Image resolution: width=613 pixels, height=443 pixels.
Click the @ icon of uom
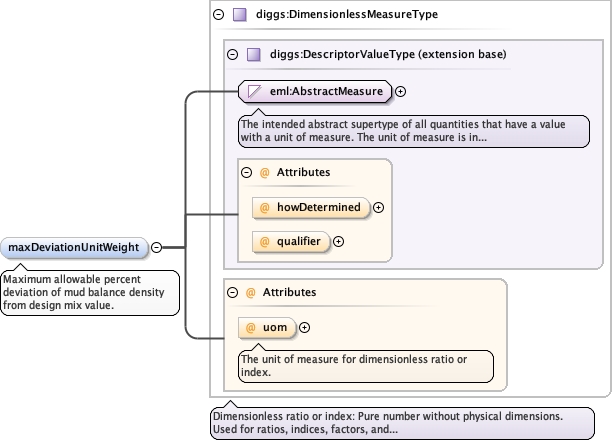(250, 327)
